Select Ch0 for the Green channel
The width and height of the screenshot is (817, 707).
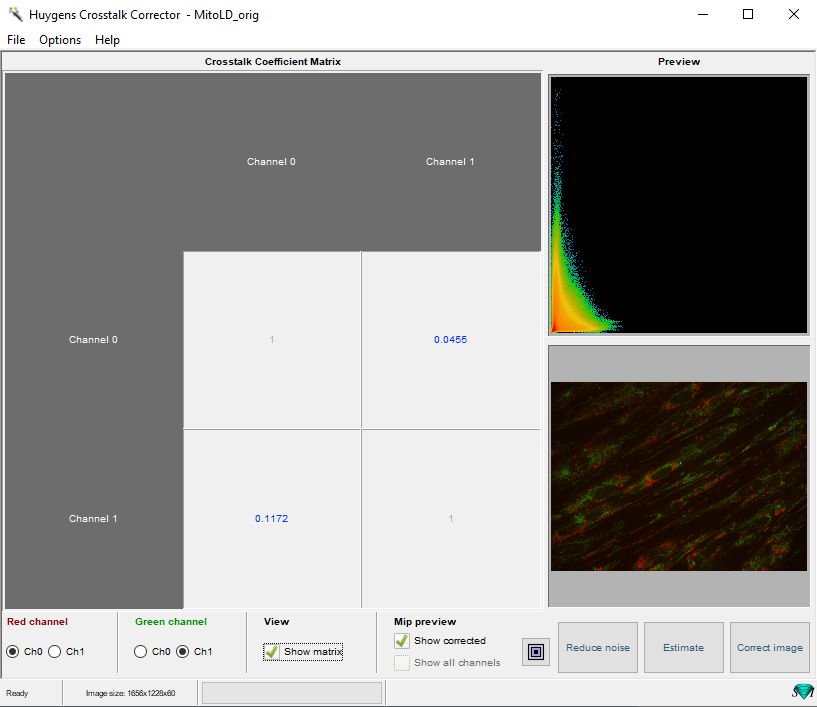pos(141,652)
